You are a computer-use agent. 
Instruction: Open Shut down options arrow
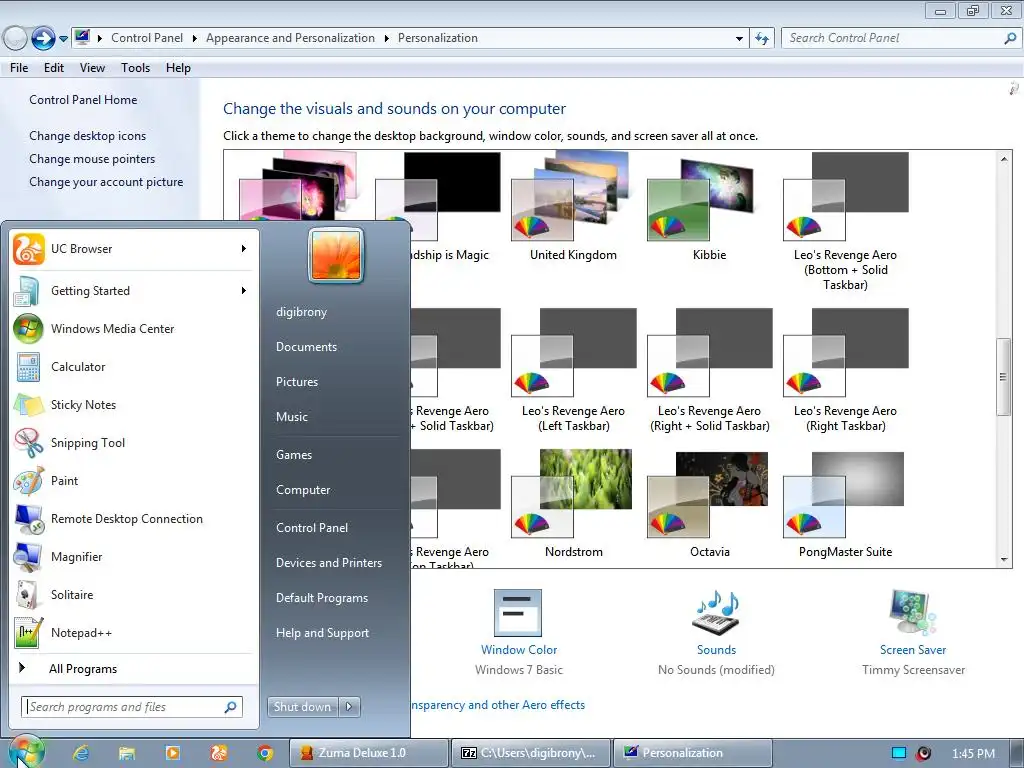click(349, 707)
